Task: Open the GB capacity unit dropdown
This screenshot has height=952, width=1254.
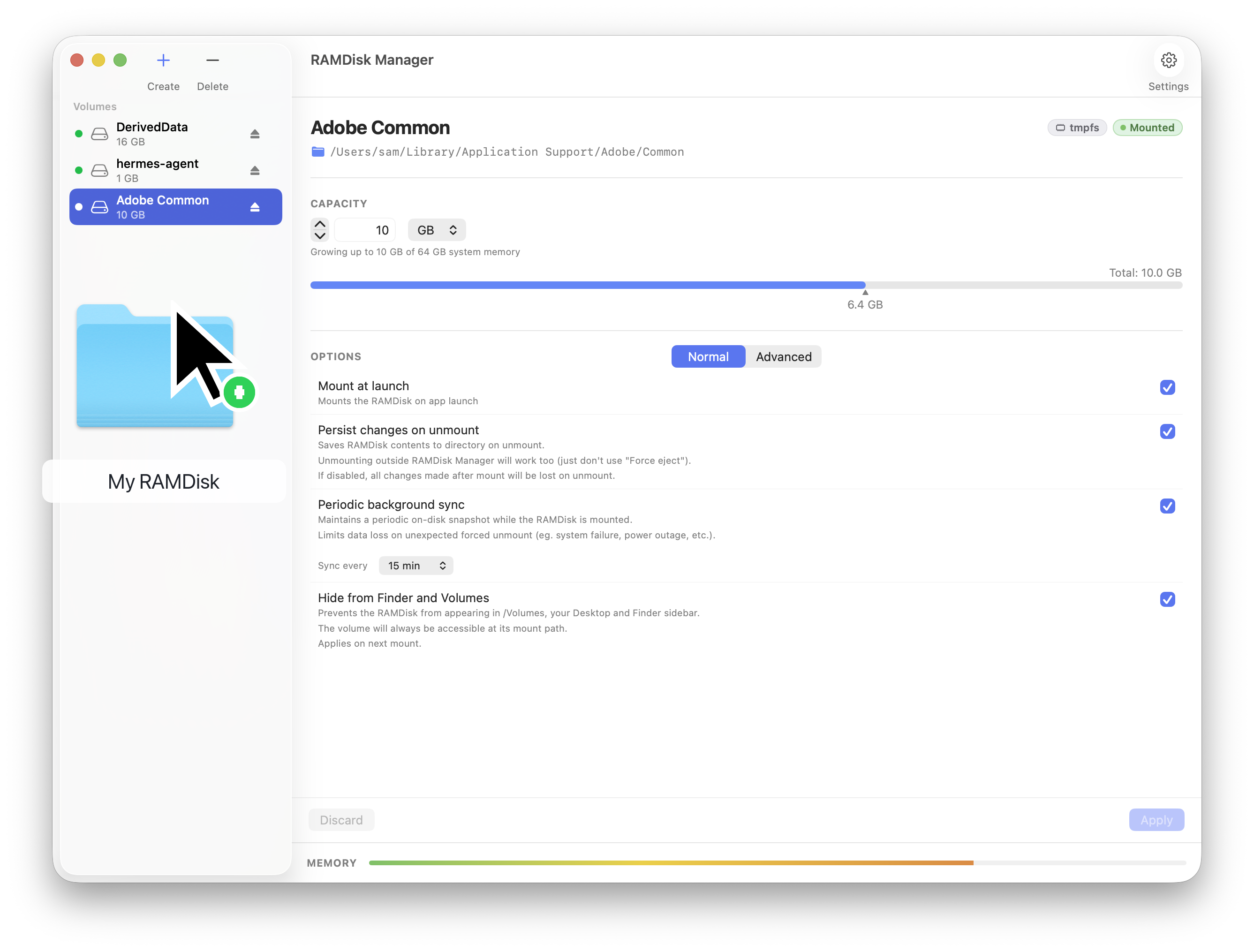Action: 437,230
